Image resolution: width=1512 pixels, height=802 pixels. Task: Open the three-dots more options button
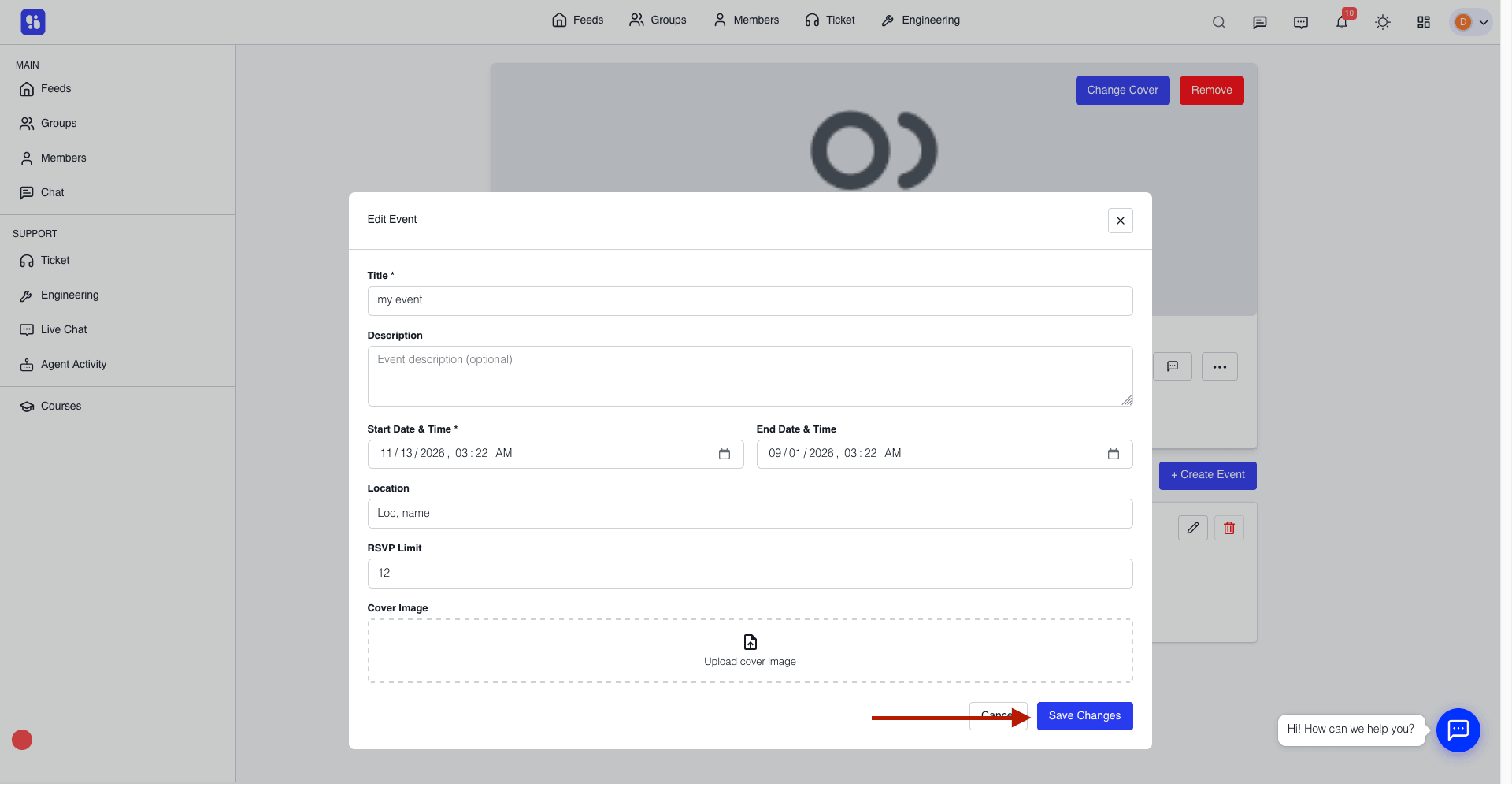(1220, 366)
